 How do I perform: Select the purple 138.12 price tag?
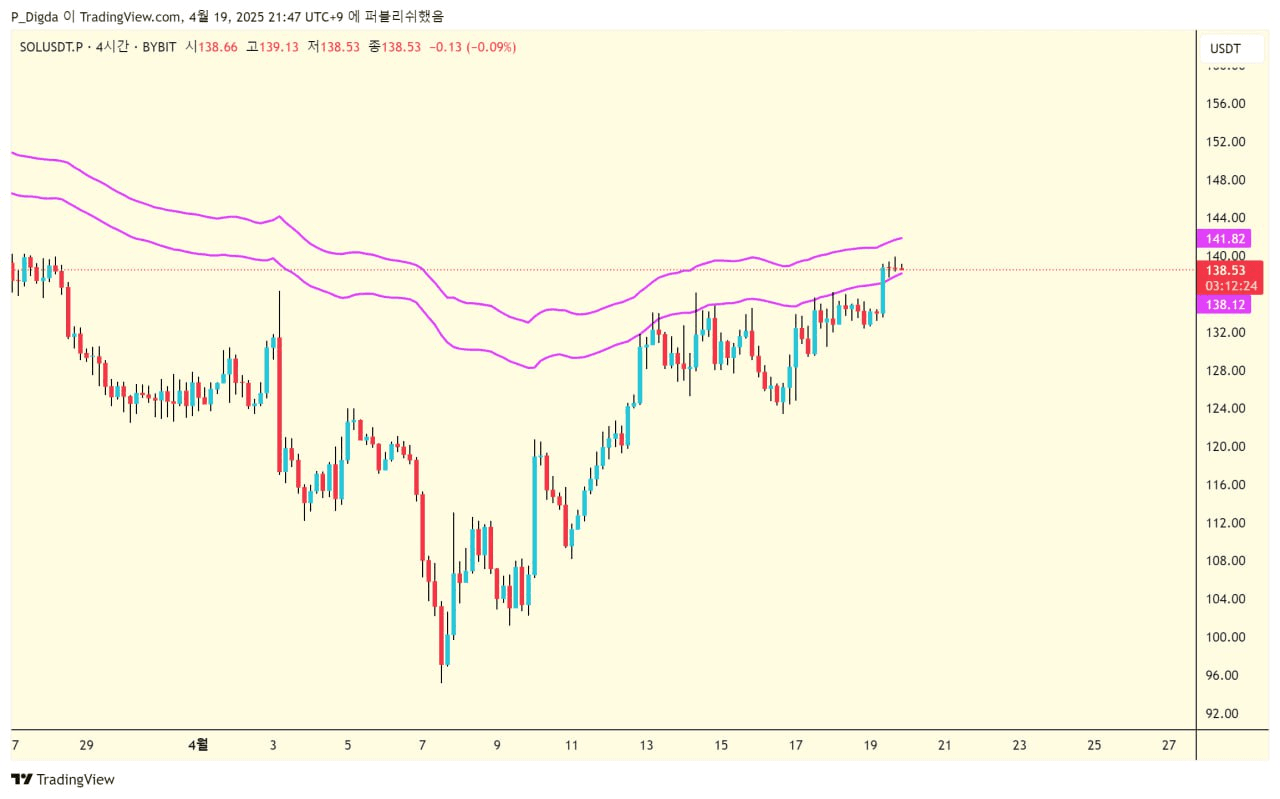pyautogui.click(x=1225, y=304)
